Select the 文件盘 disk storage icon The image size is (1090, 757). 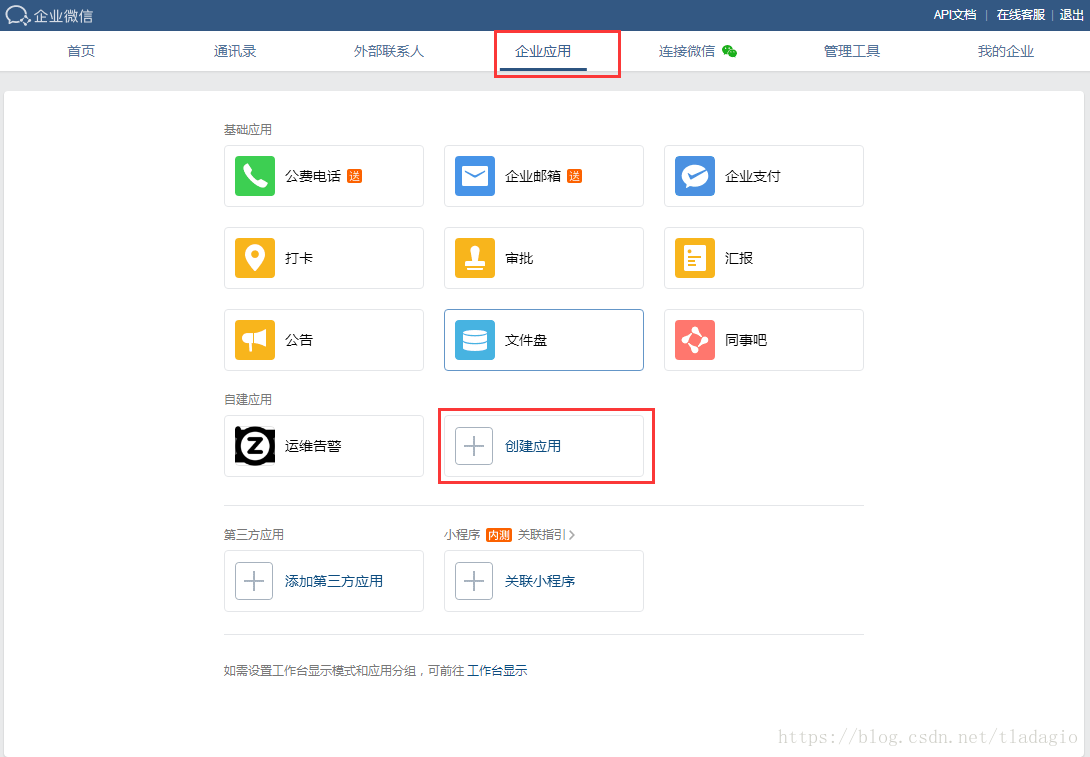pyautogui.click(x=474, y=340)
